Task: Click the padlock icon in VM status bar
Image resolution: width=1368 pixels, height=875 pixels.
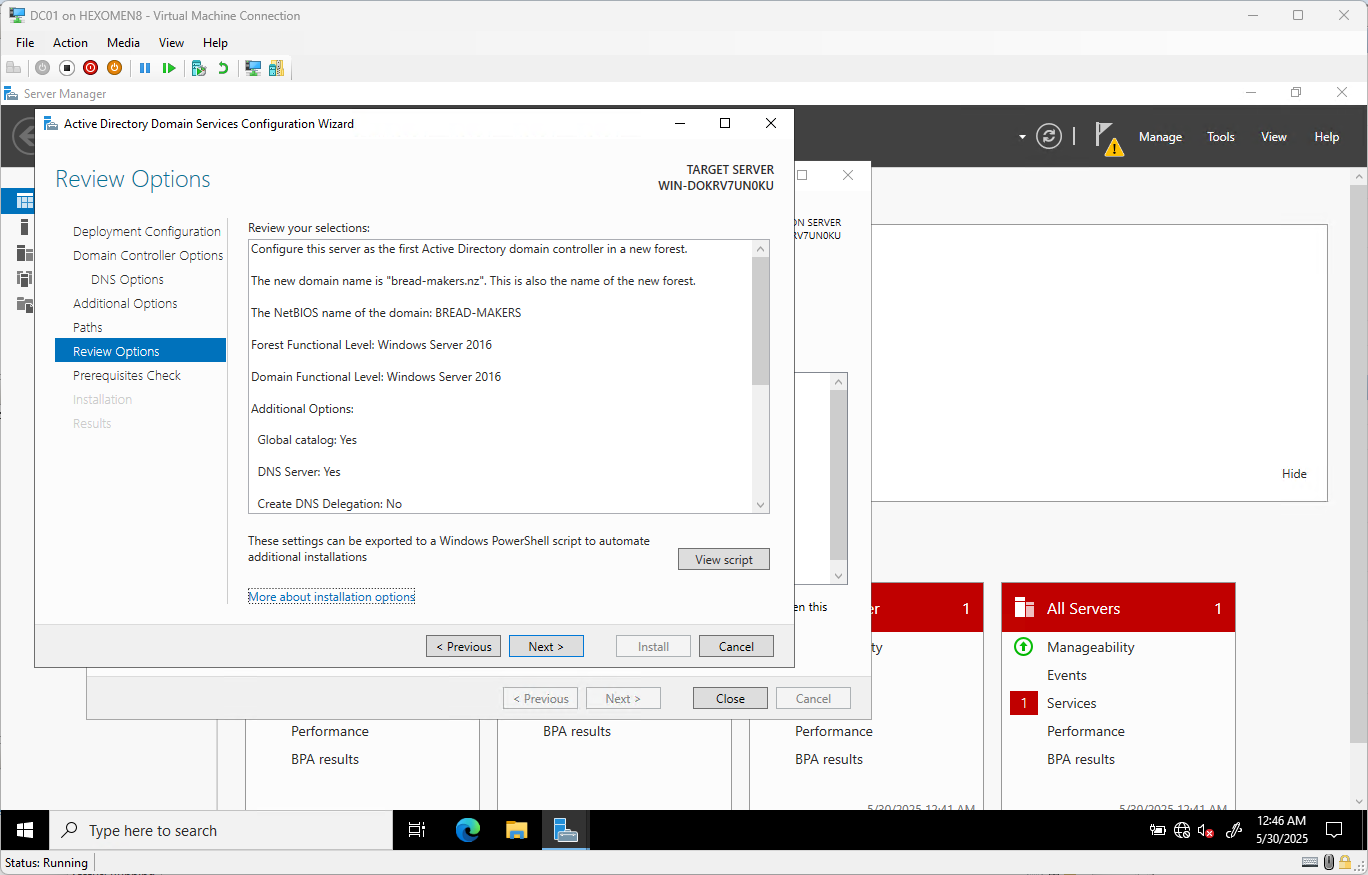Action: (x=1346, y=862)
